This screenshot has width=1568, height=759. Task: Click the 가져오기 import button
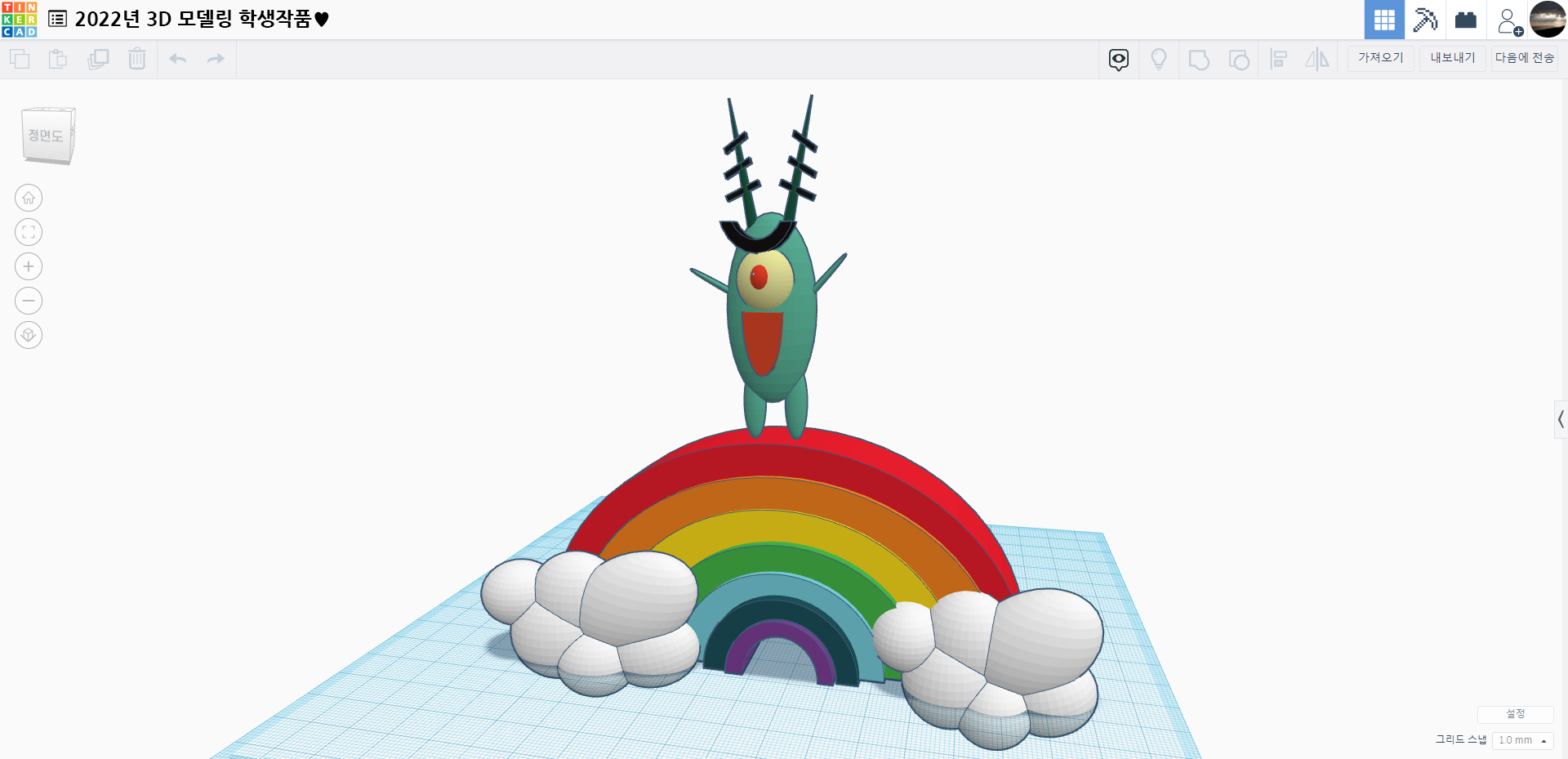click(x=1381, y=58)
